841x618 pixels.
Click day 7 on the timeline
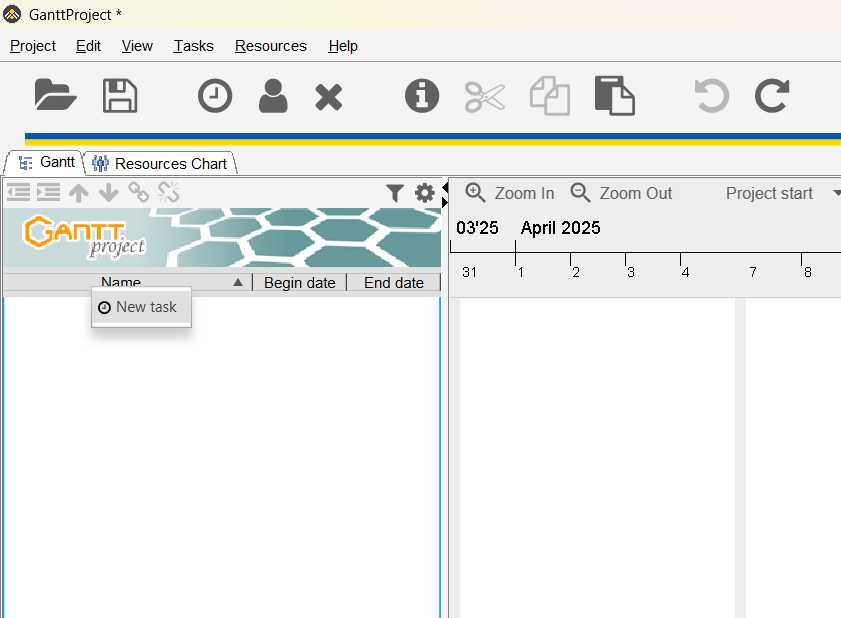pyautogui.click(x=753, y=273)
